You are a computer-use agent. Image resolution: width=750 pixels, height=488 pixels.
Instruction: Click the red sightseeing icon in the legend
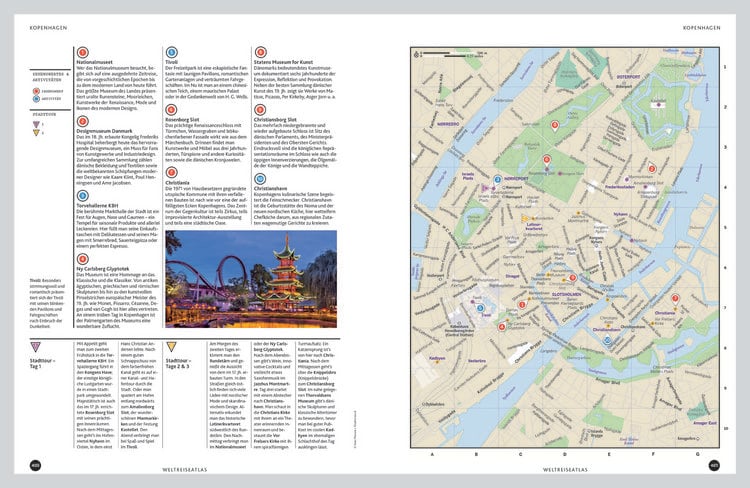point(36,91)
